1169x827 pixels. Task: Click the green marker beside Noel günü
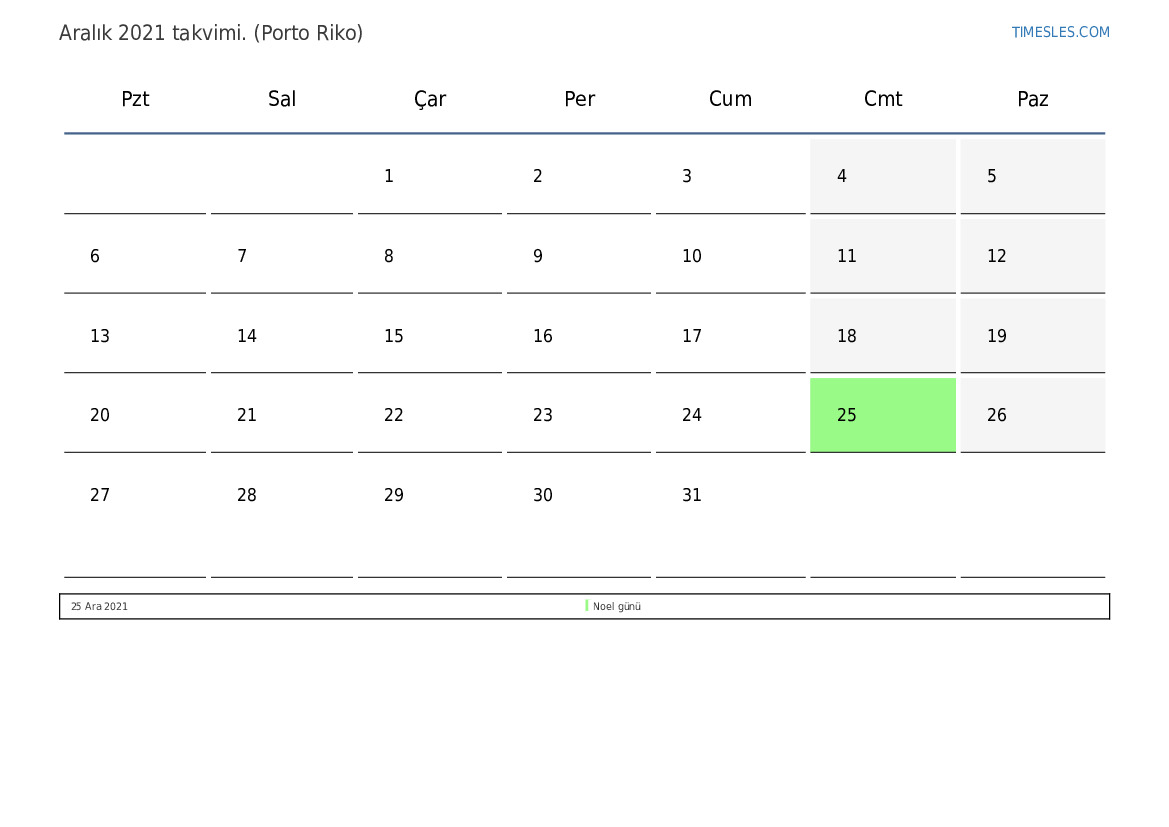click(587, 606)
